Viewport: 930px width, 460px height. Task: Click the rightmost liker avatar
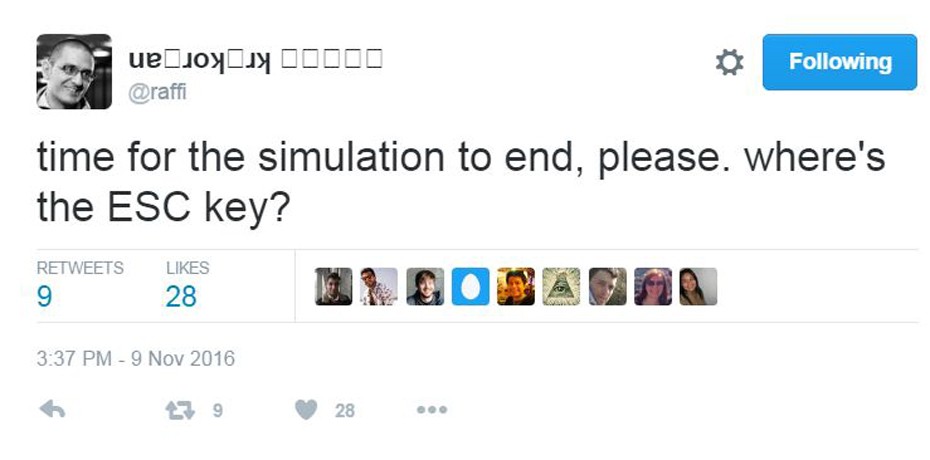point(698,286)
